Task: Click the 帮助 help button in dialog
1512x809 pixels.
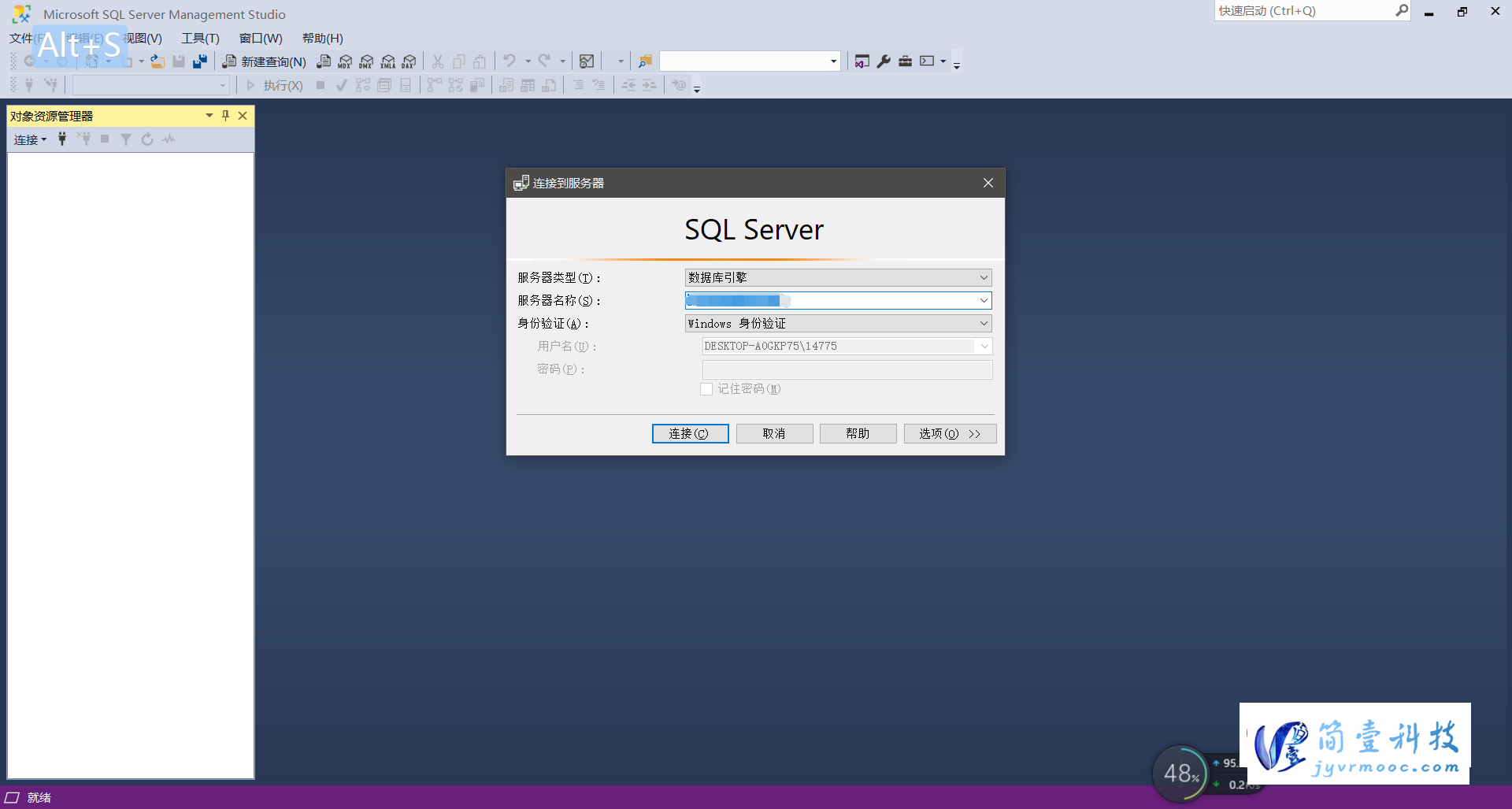Action: [x=858, y=433]
